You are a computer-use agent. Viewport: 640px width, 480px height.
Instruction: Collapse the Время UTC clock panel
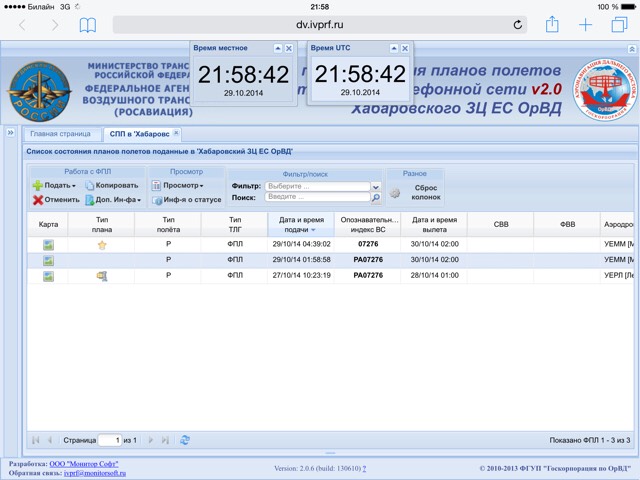point(394,49)
